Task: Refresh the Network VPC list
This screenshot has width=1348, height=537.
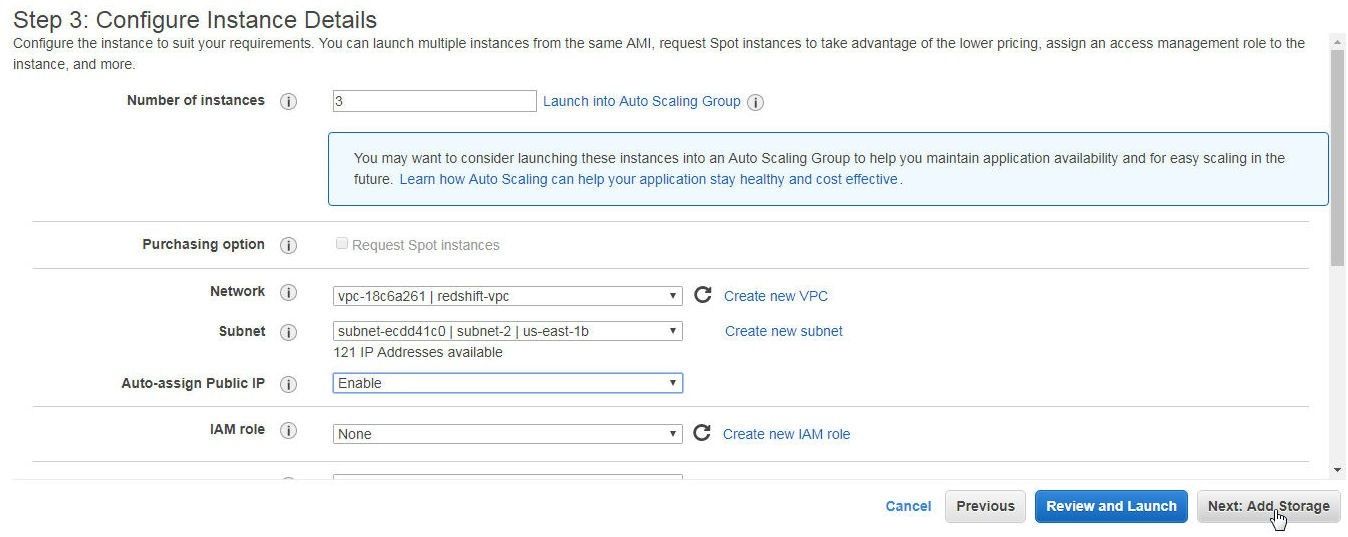Action: point(703,295)
